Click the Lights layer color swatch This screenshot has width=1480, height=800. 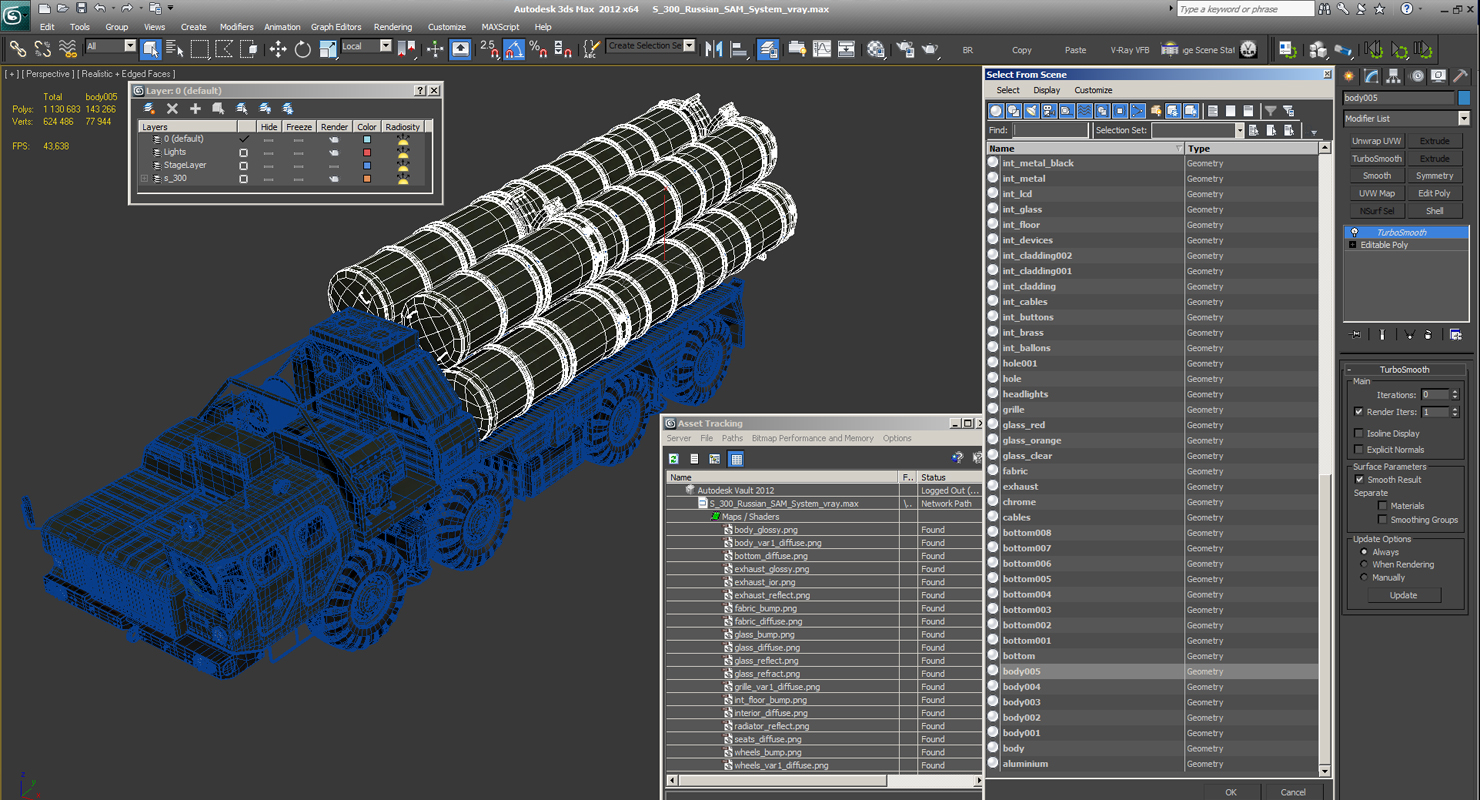coord(367,152)
